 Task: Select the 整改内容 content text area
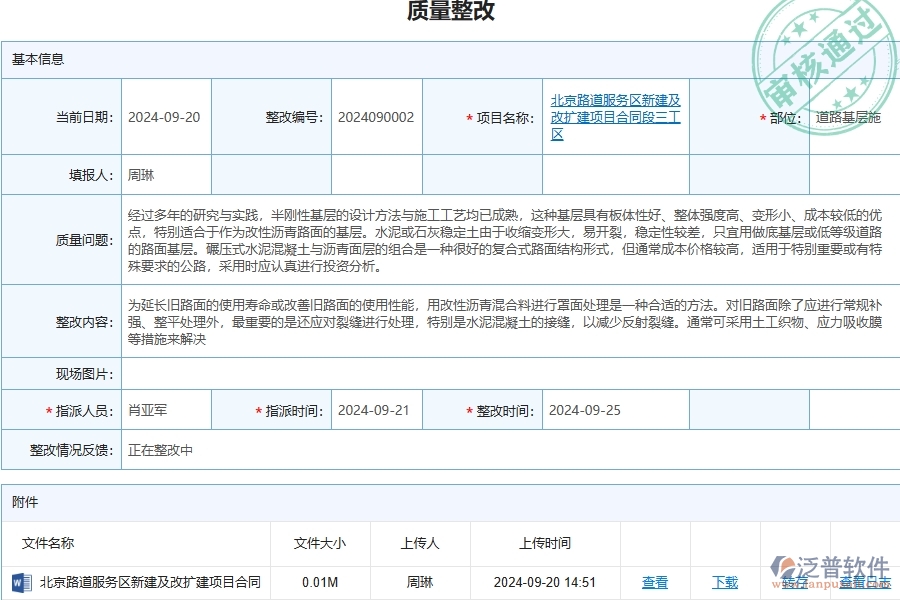point(500,320)
